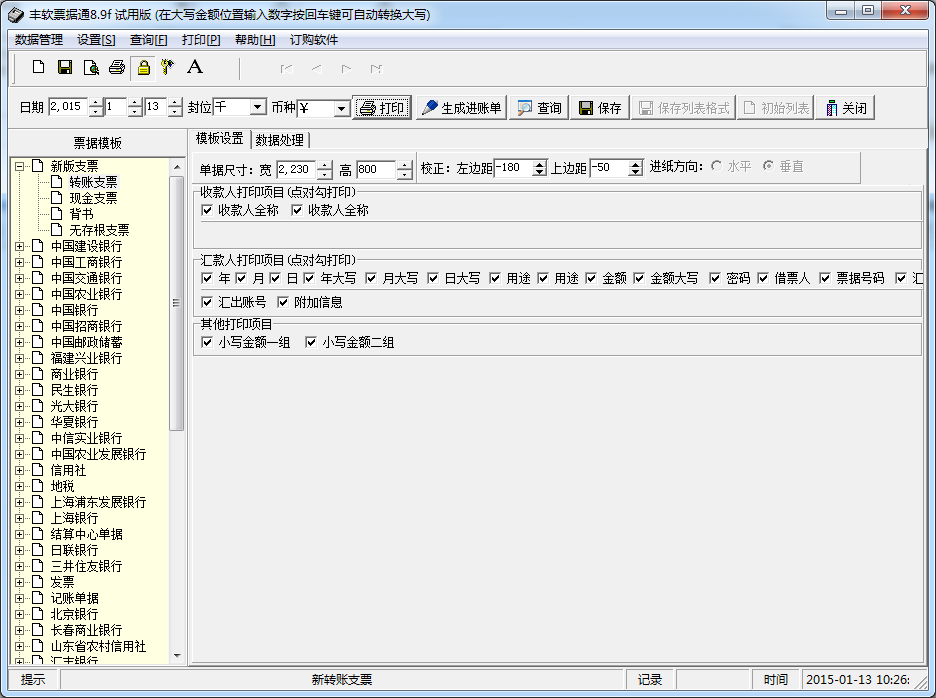The height and width of the screenshot is (698, 936).
Task: Click the hammer tools icon
Action: pos(168,67)
